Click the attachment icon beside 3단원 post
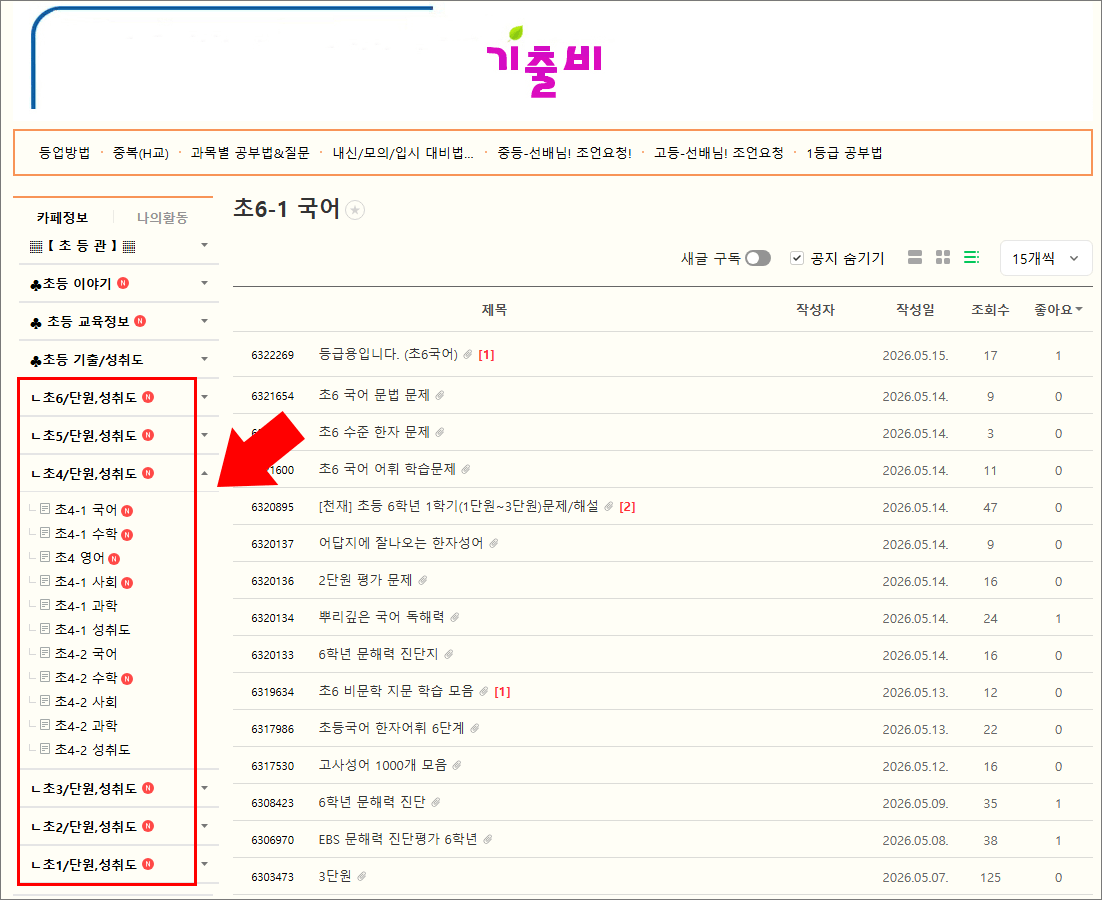1102x900 pixels. [x=362, y=876]
